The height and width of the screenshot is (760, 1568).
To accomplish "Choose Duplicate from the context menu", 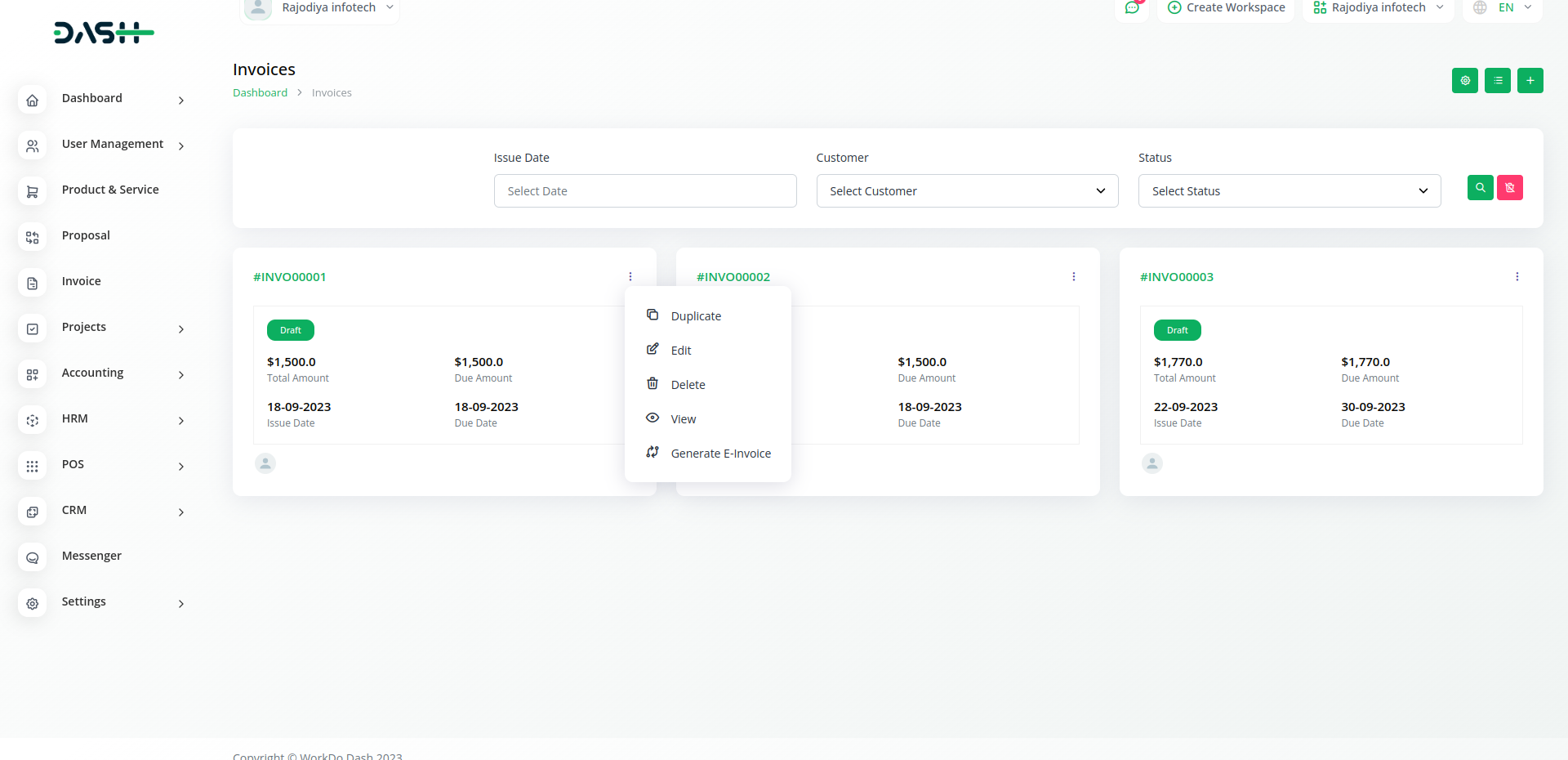I will pos(696,316).
